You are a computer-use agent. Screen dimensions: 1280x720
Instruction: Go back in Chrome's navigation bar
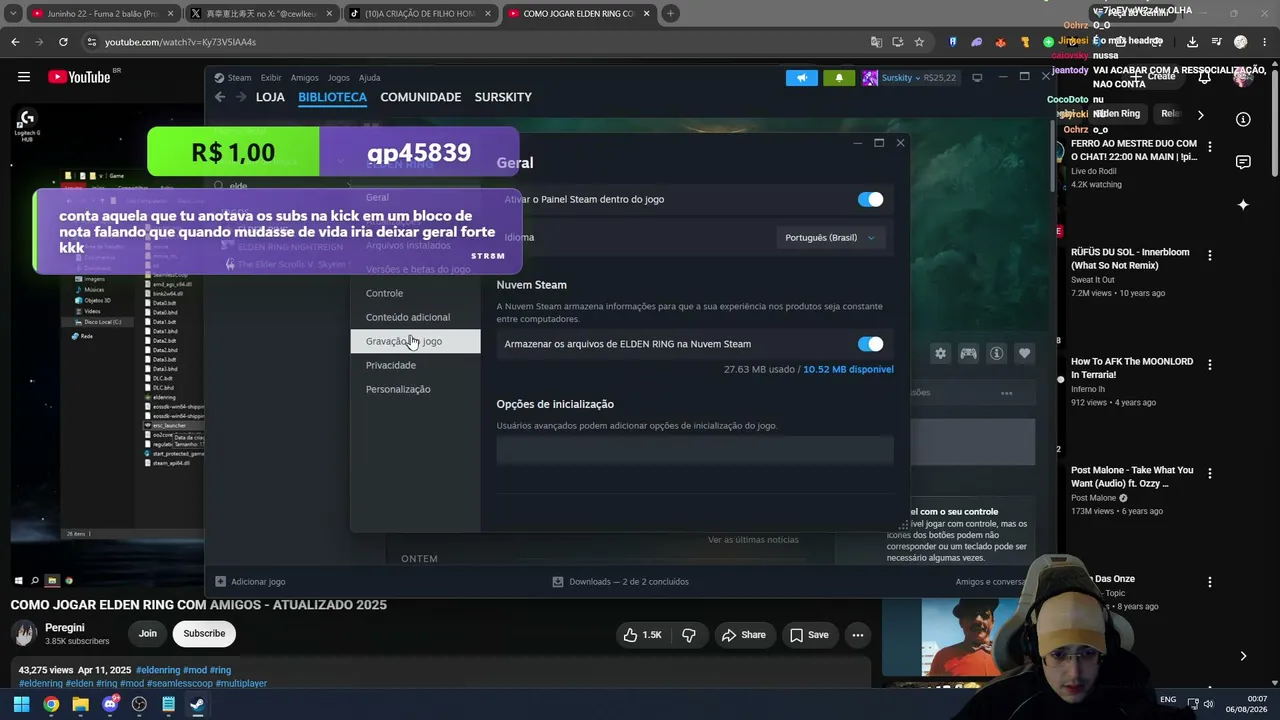(x=15, y=42)
